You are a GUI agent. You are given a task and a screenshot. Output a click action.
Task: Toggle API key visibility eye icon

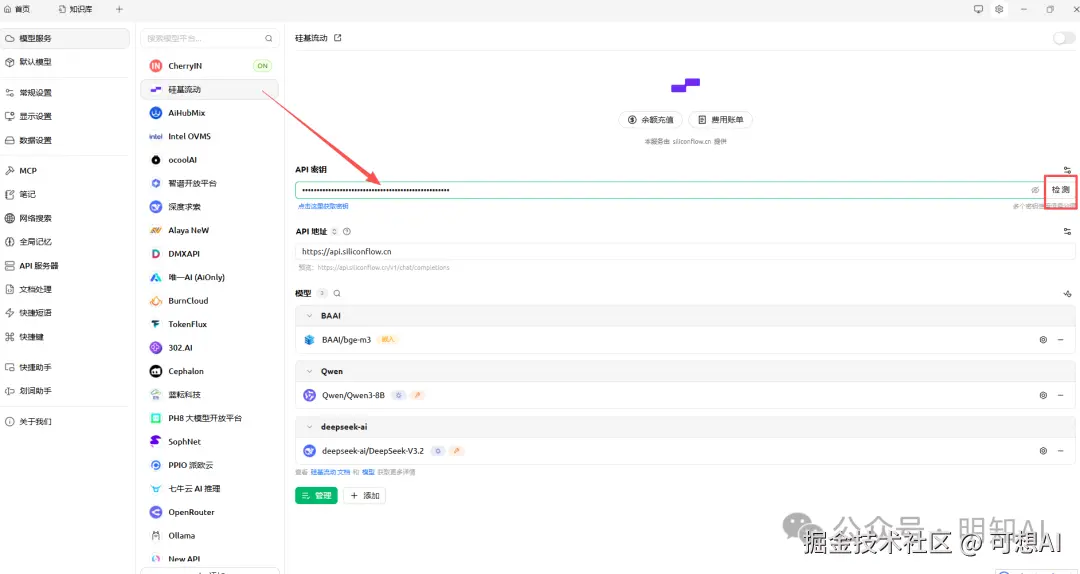(1035, 190)
